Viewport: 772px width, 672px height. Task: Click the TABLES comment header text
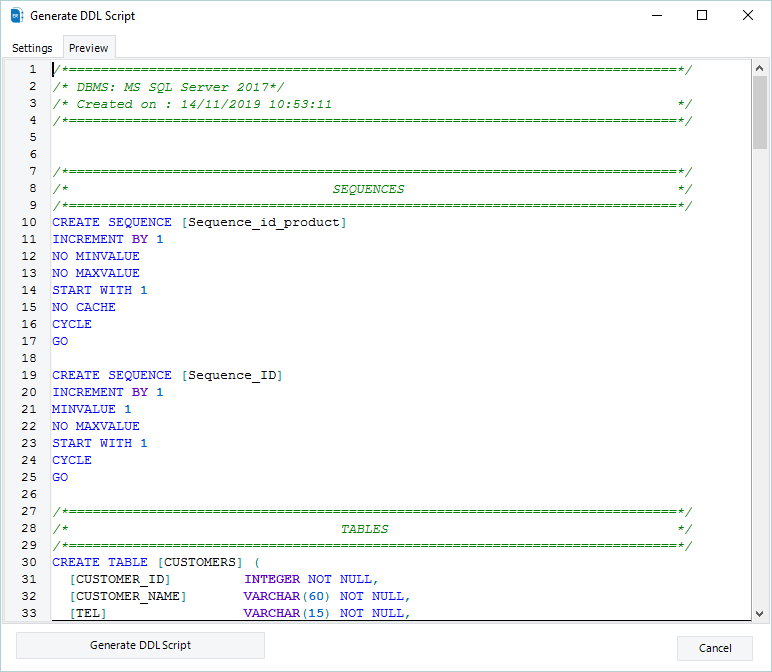(364, 528)
